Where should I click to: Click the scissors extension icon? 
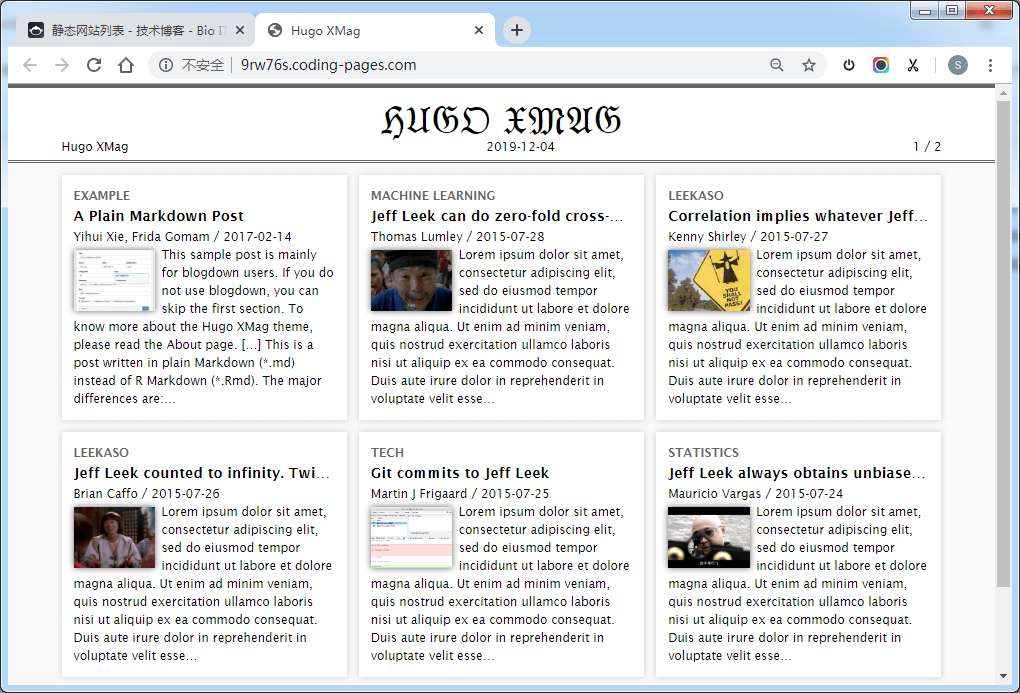pos(913,65)
